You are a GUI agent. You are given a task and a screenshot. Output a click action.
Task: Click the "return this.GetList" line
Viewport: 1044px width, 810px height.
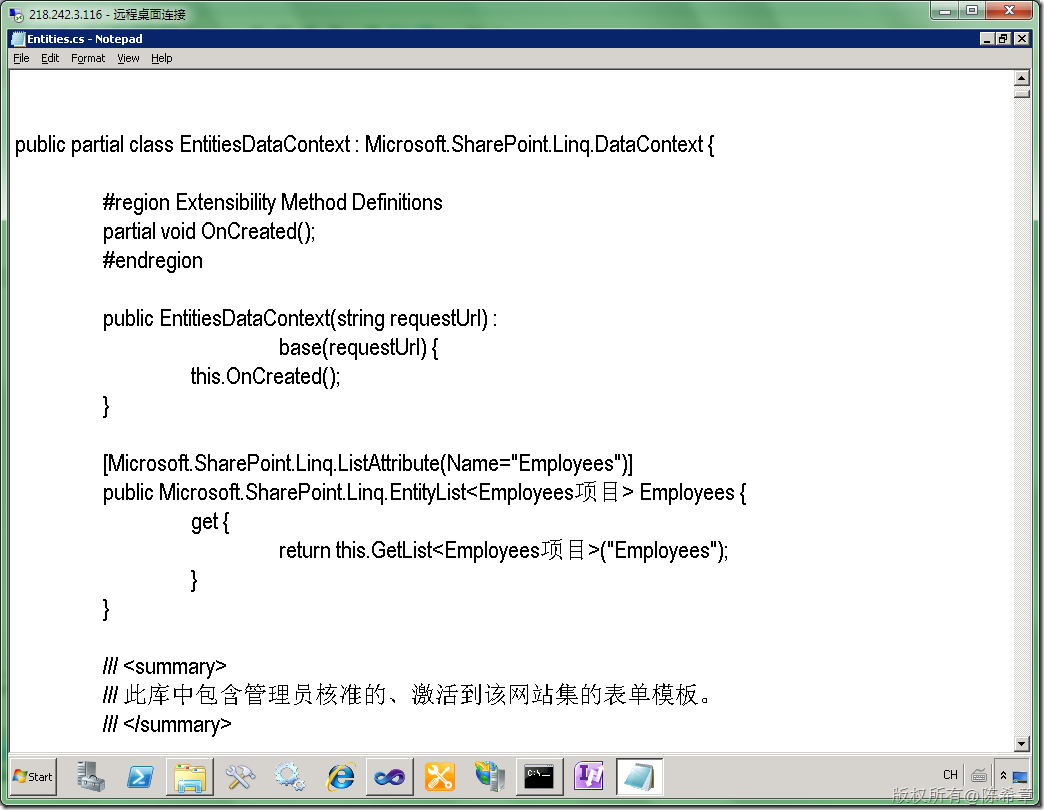(x=503, y=551)
